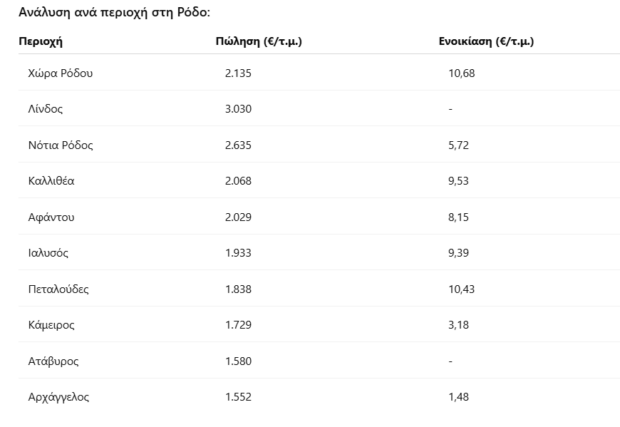Select the Κάμειρος region cell
Image resolution: width=620 pixels, height=427 pixels.
pos(51,325)
